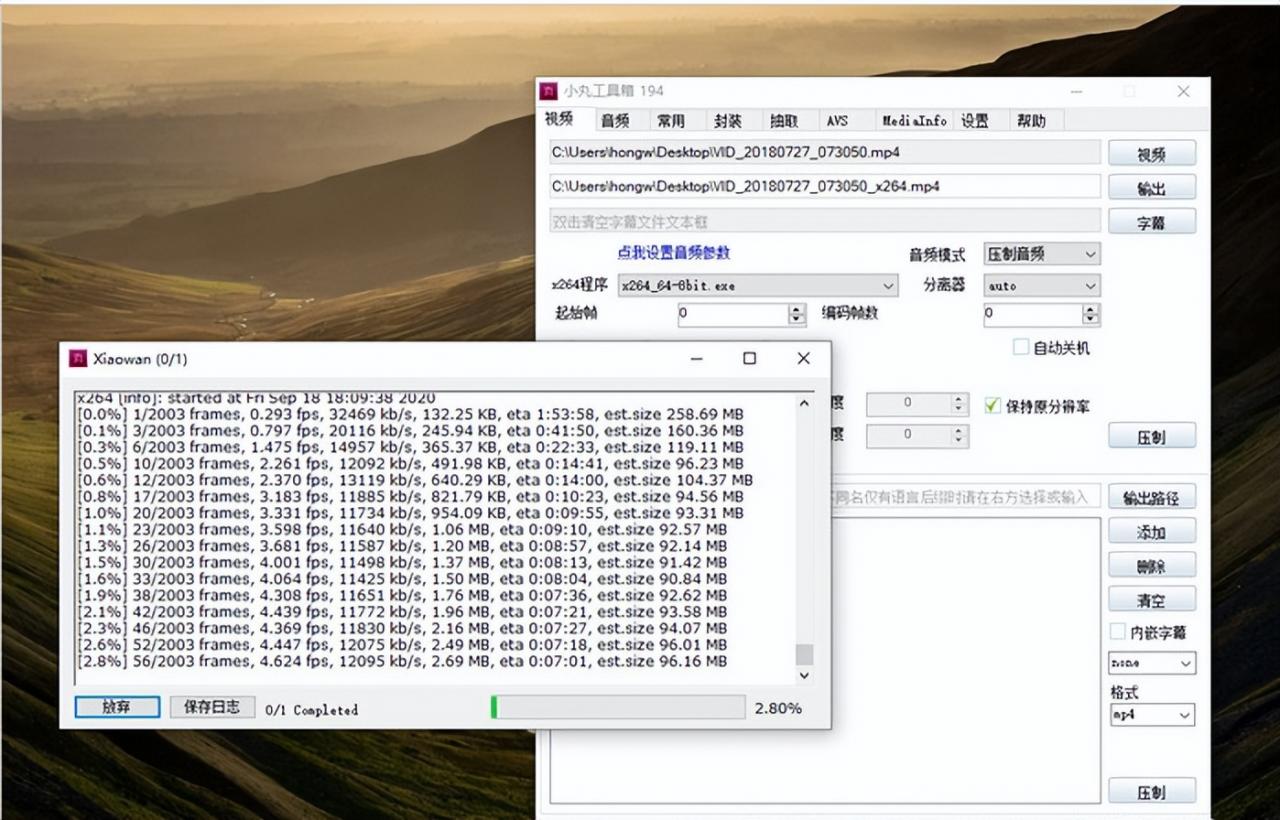Close the Xiaowan progress window

click(803, 358)
